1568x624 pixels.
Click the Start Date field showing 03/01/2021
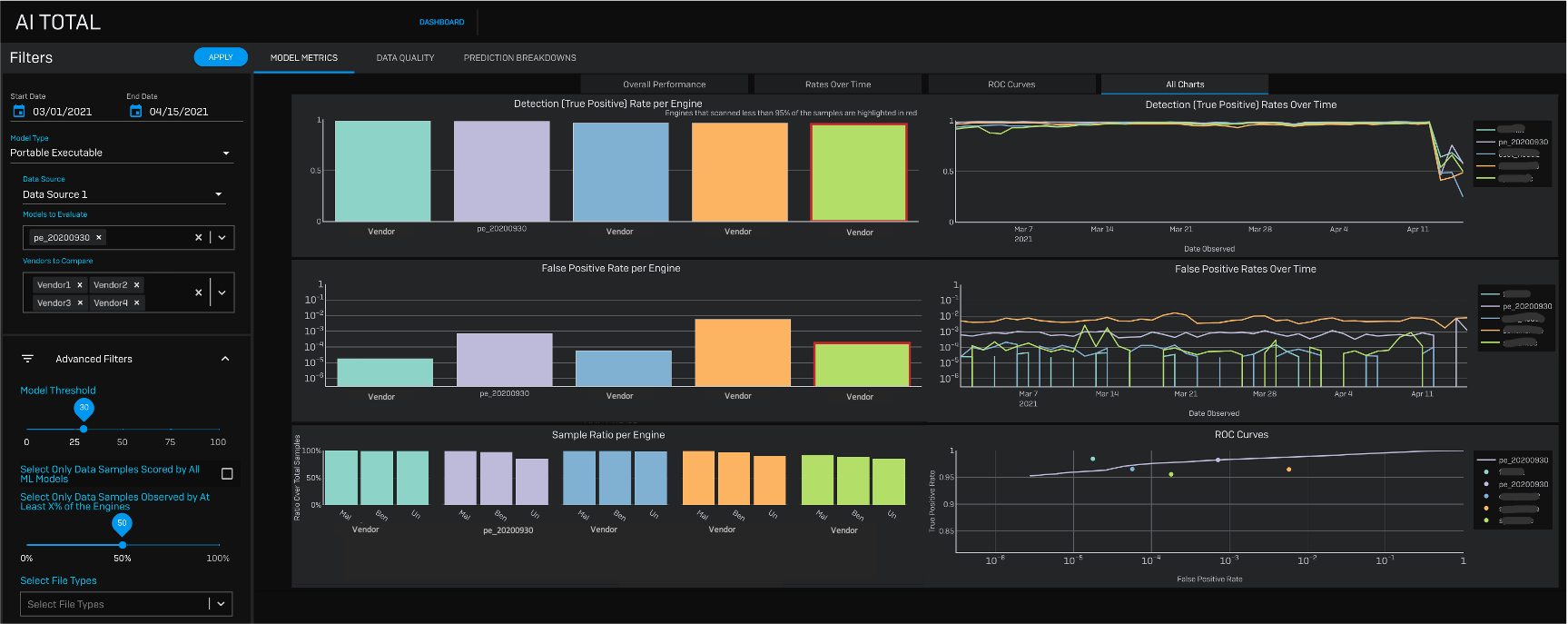(62, 112)
